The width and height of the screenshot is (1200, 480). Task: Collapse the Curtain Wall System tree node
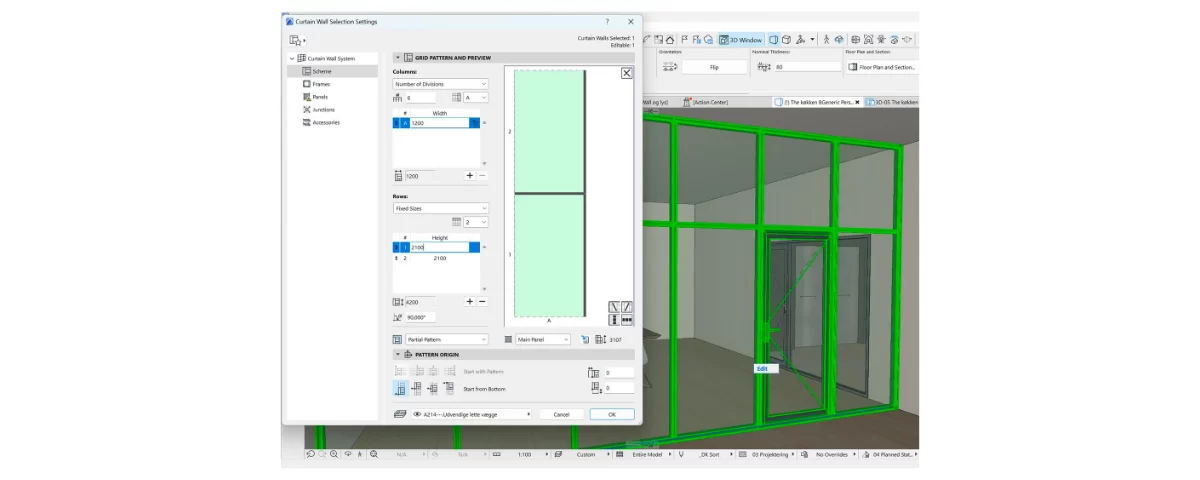coord(292,59)
